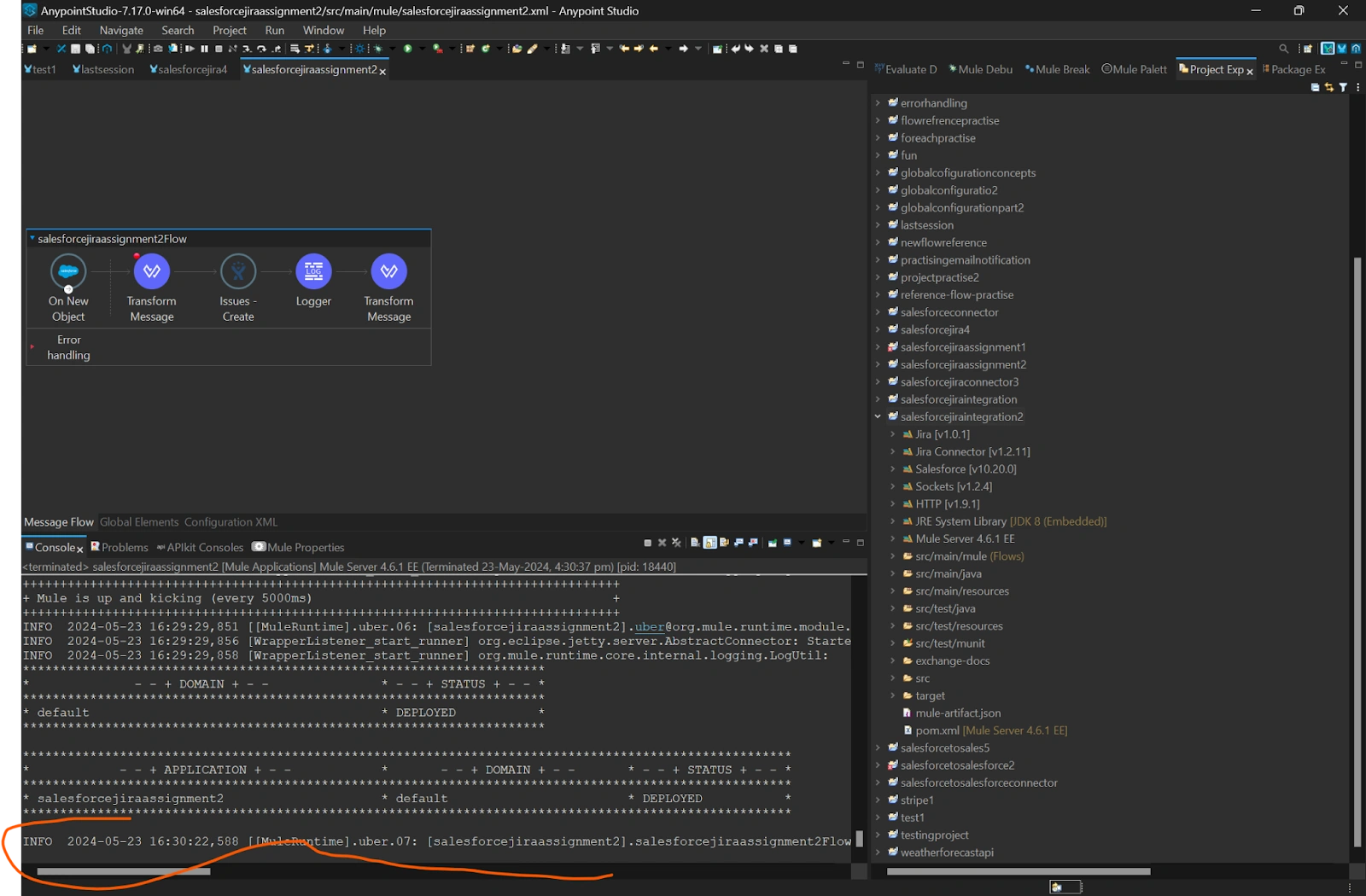
Task: Collapse the salesforcejiraintegration2 project tree
Action: click(878, 417)
